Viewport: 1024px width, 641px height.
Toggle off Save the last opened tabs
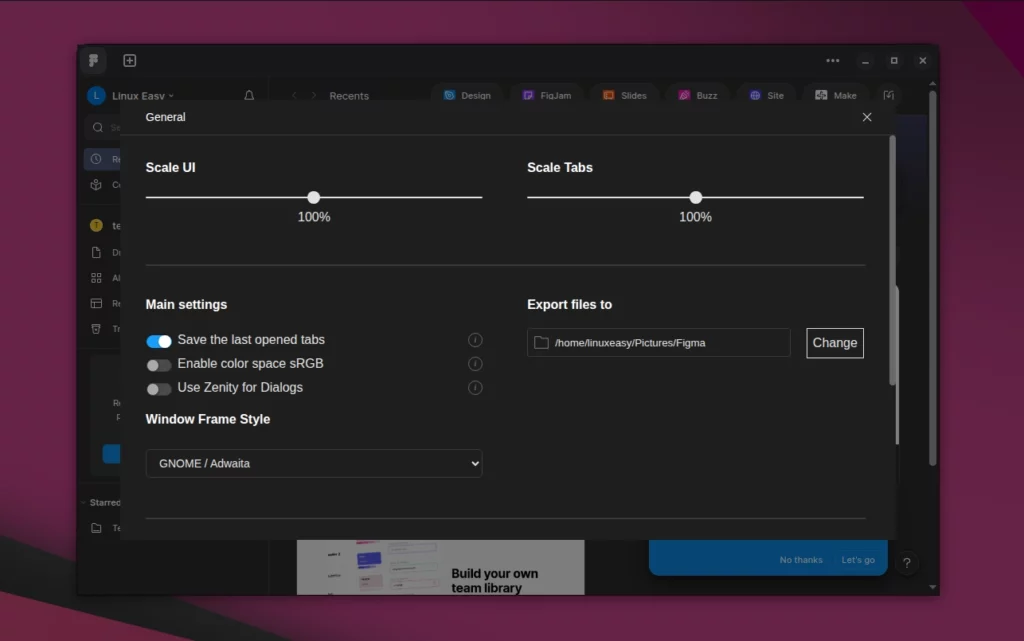point(158,340)
